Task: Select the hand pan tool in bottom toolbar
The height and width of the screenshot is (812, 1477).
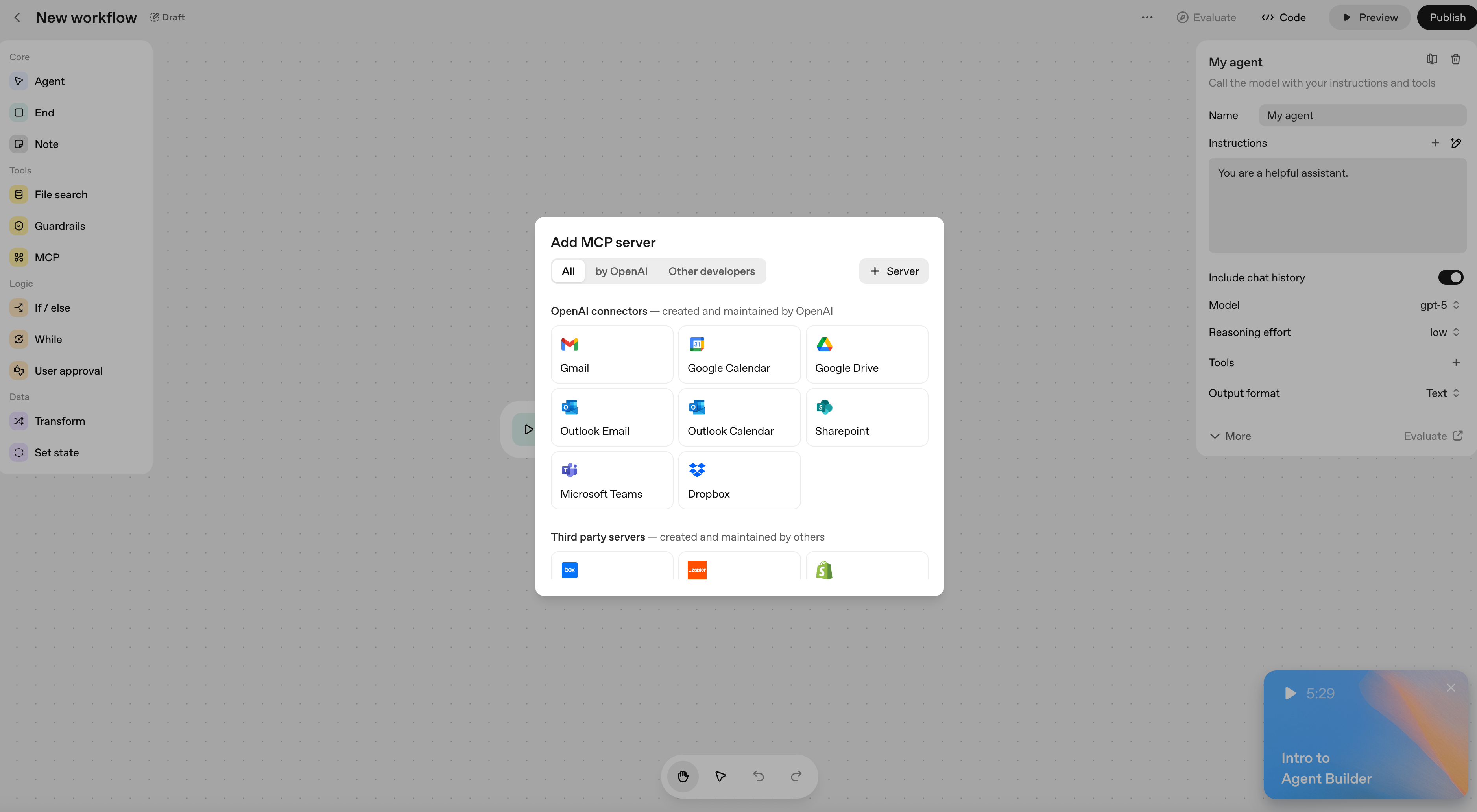Action: 682,777
